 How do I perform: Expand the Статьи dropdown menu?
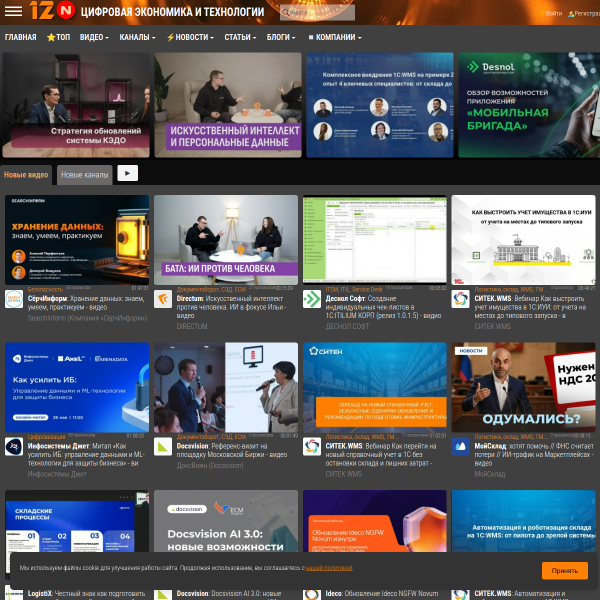pyautogui.click(x=240, y=37)
